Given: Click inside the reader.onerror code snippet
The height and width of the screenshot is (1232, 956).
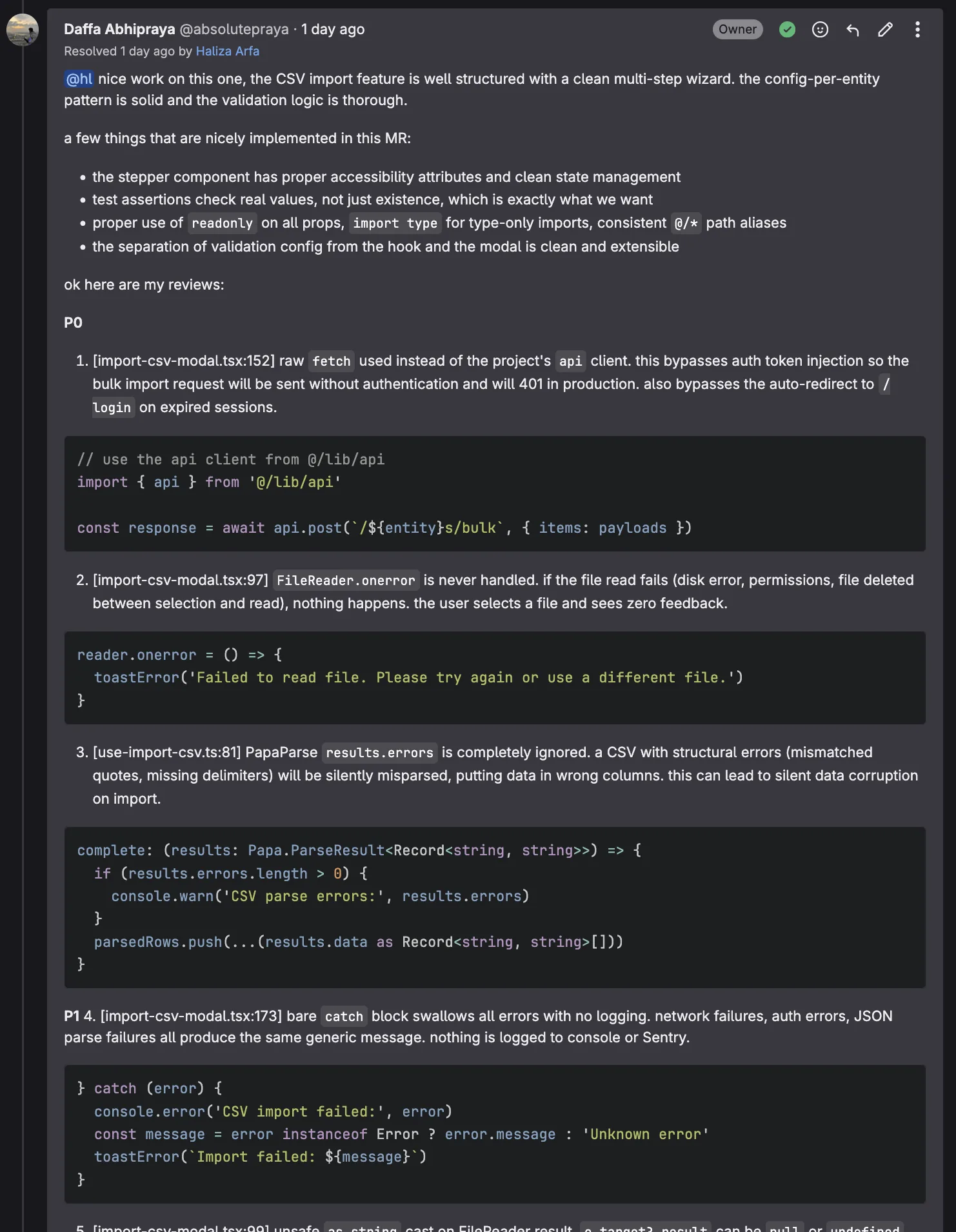Looking at the screenshot, I should click(x=494, y=677).
